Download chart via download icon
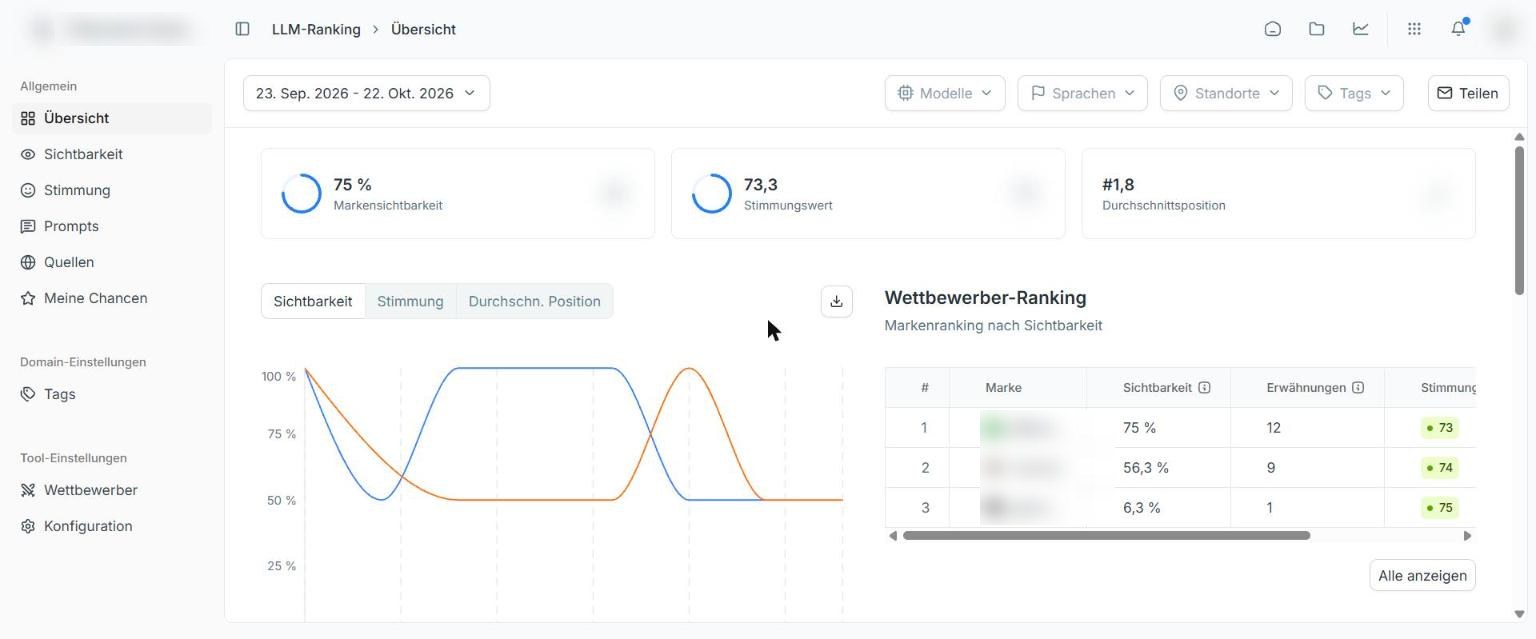1536x639 pixels. point(837,302)
